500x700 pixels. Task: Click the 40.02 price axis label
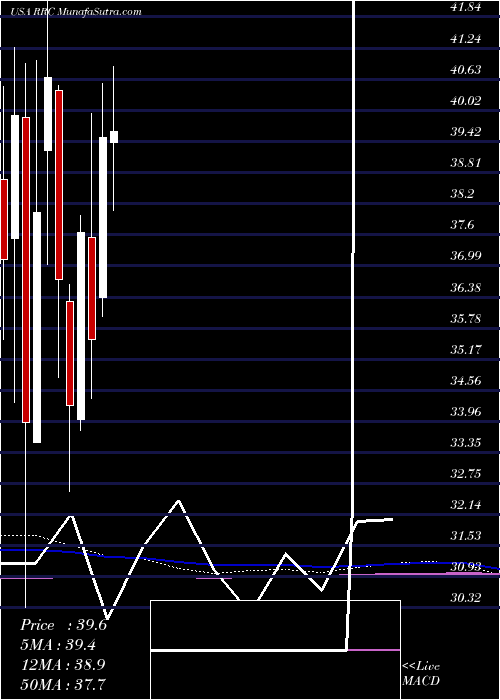click(x=466, y=100)
